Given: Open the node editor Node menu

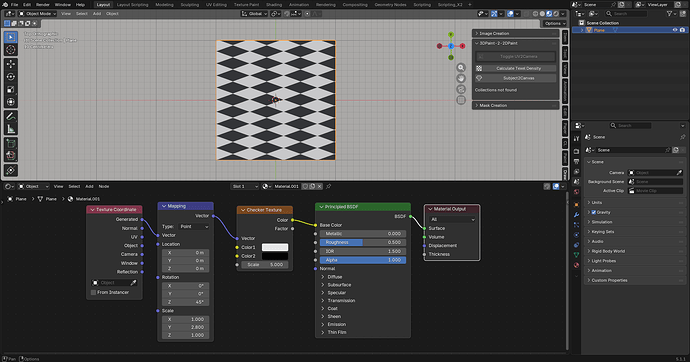Looking at the screenshot, I should click(104, 186).
